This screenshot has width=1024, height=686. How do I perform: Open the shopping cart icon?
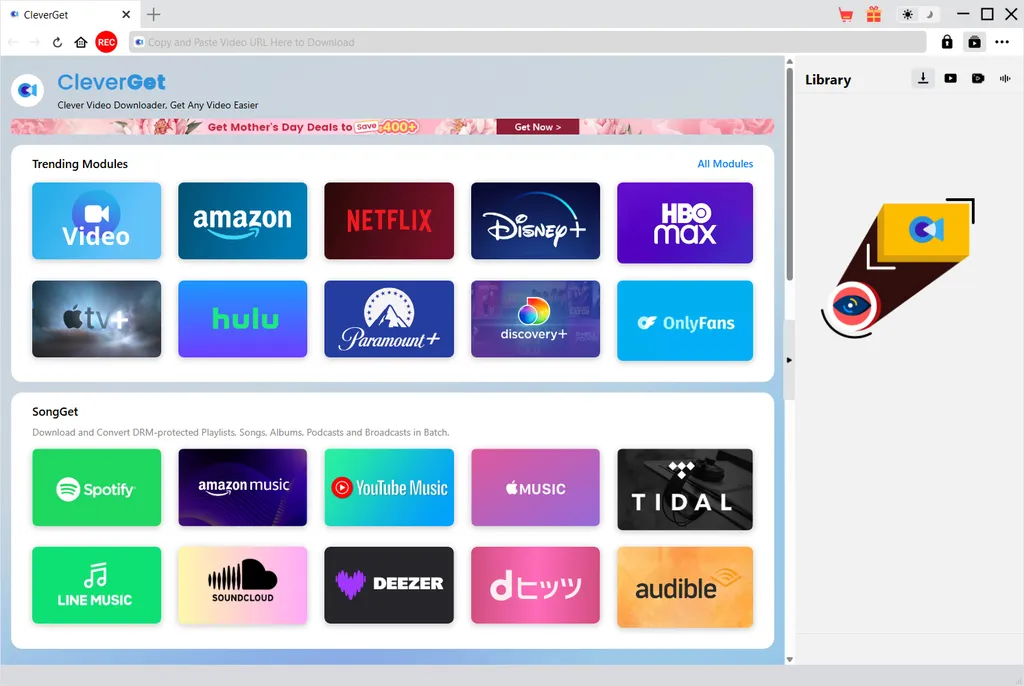pos(846,14)
